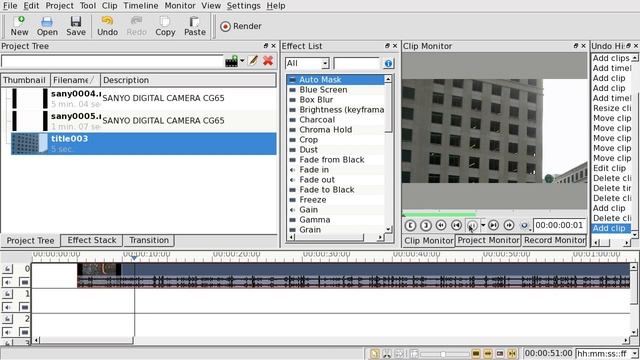Screen dimensions: 640x360
Task: Click the effect info button
Action: coord(388,63)
